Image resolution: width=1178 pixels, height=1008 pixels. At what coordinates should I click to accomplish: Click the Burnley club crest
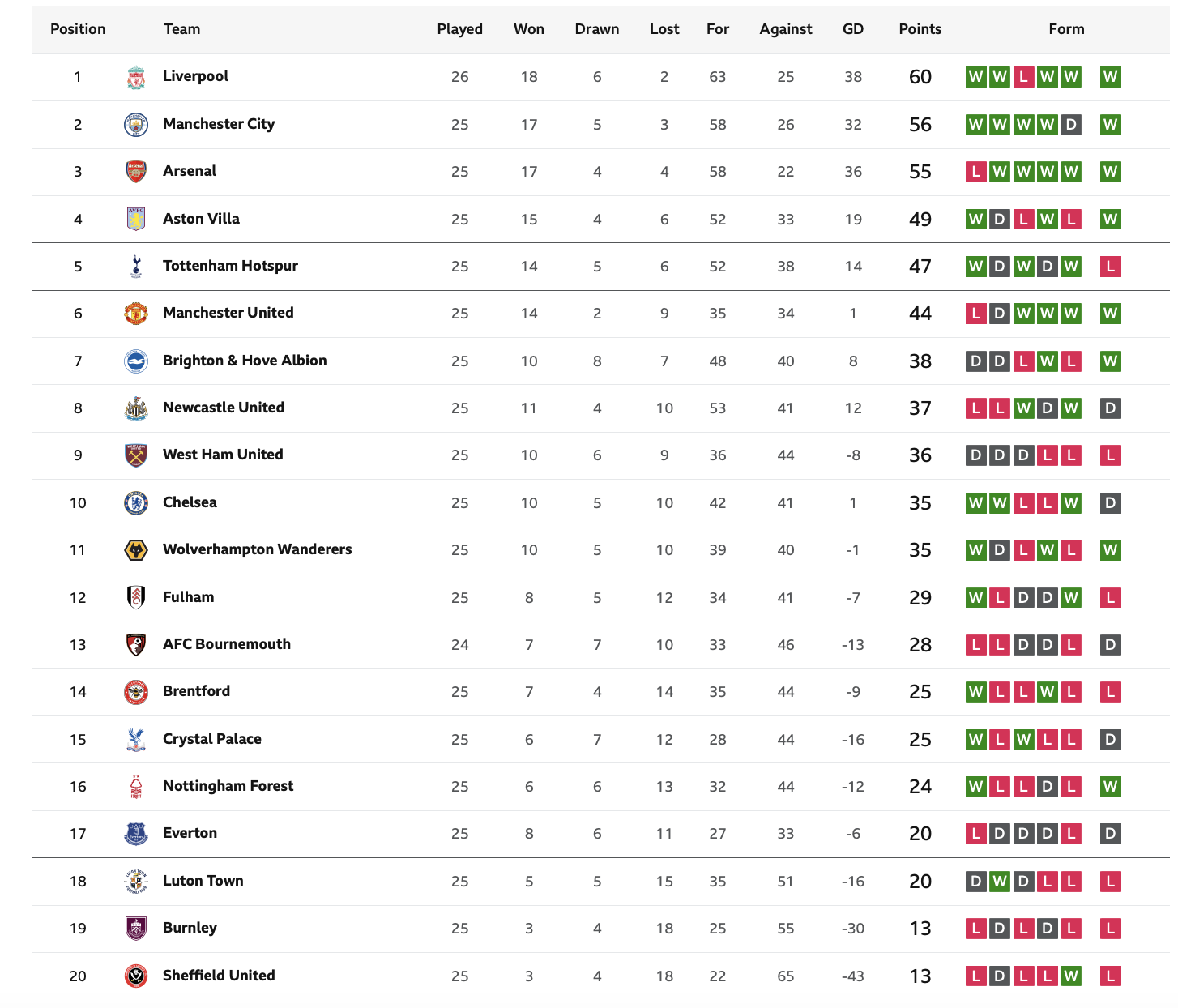click(136, 929)
